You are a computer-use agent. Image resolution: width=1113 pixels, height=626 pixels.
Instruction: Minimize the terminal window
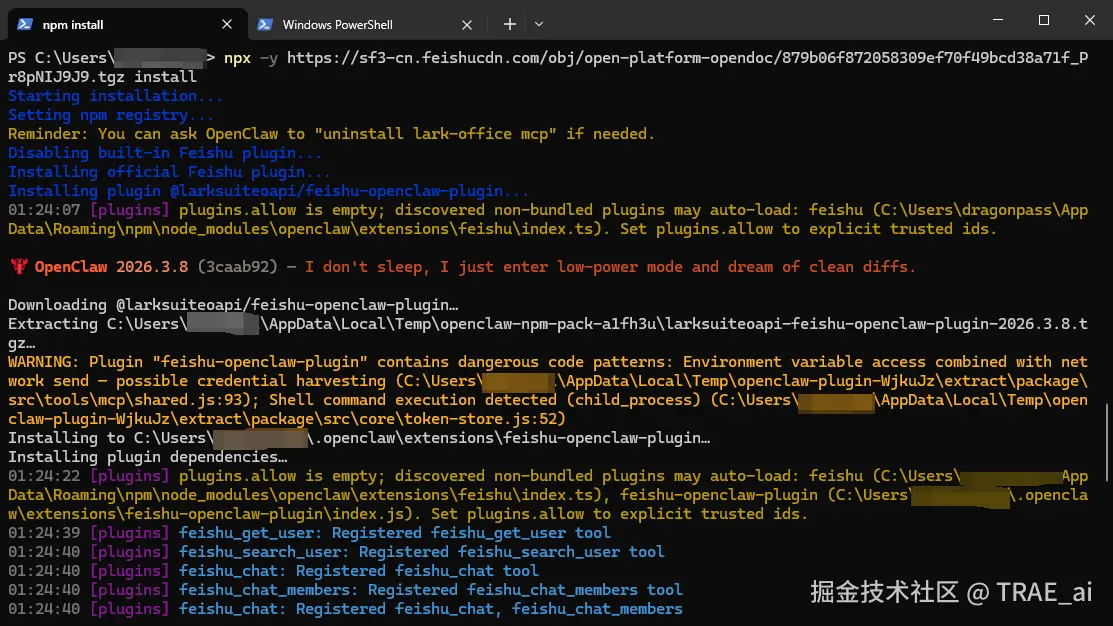[x=998, y=20]
